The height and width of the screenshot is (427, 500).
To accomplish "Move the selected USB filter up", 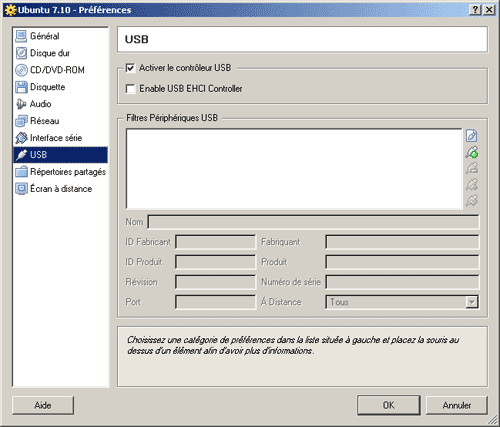I will pos(471,184).
